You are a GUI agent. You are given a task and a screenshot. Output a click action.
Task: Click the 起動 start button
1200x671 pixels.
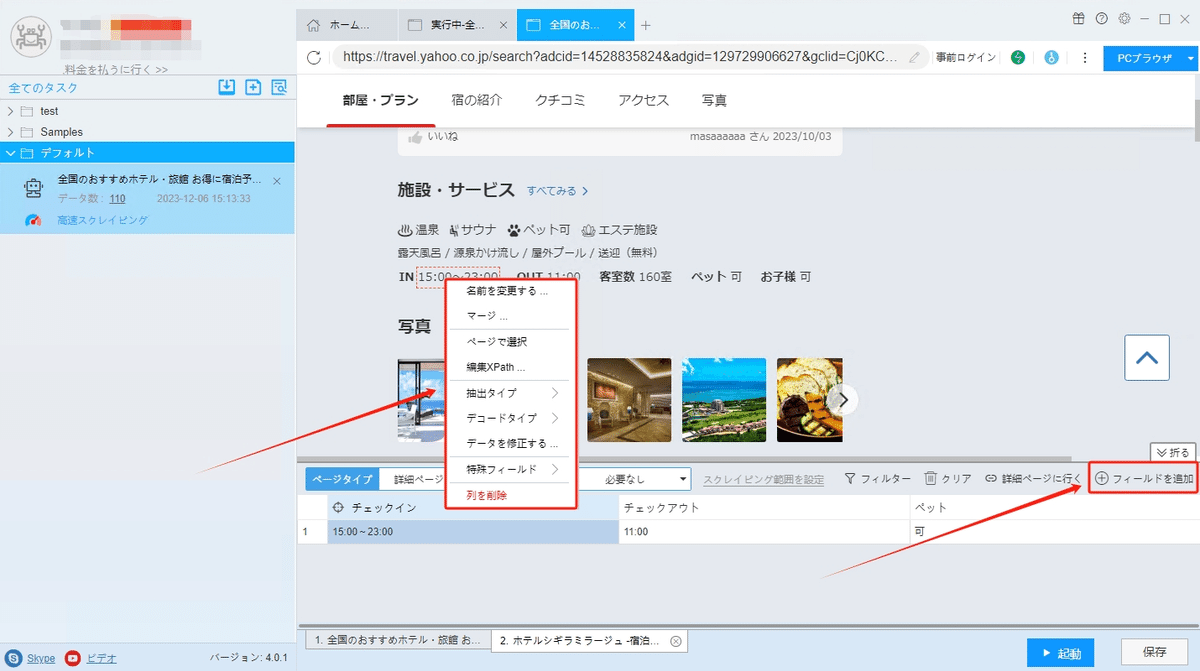click(x=1060, y=653)
